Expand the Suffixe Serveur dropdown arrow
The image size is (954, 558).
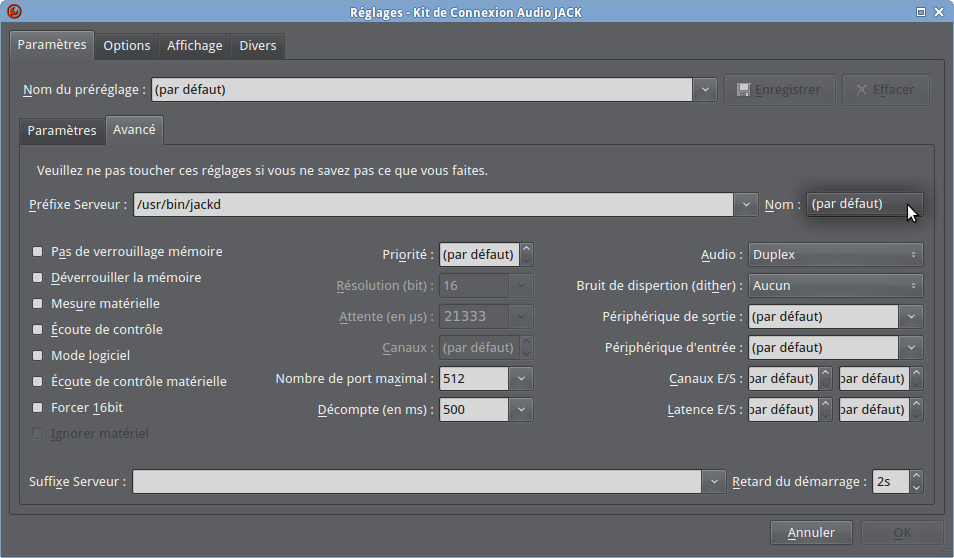pyautogui.click(x=714, y=481)
